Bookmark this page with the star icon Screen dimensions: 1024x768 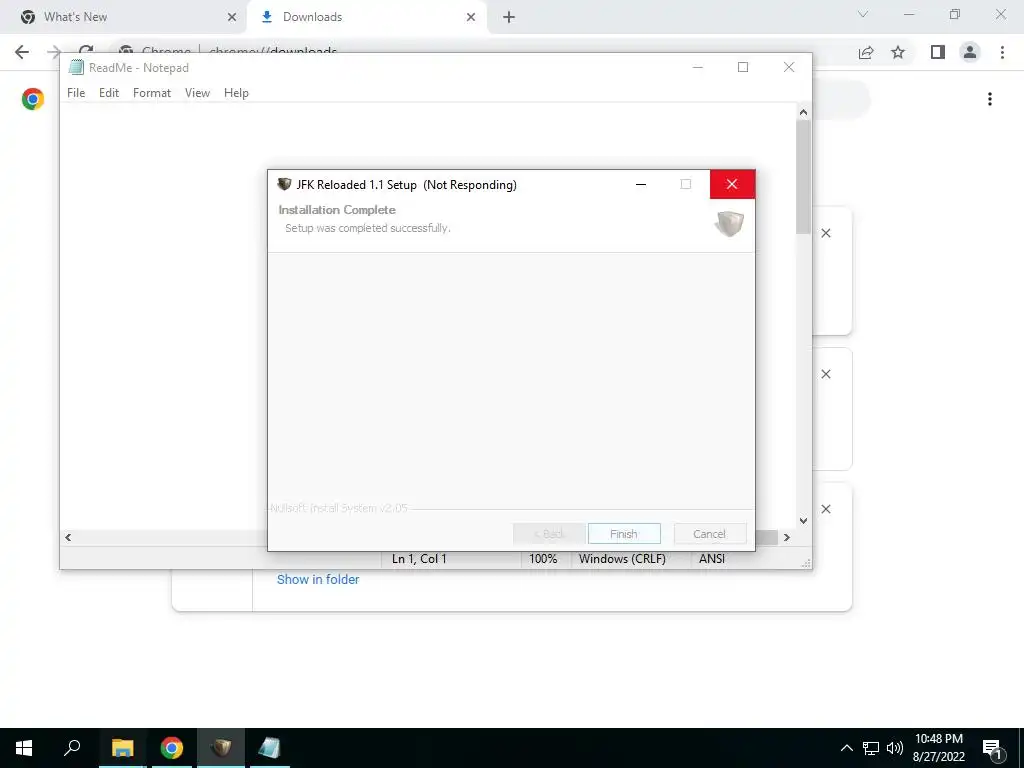[x=898, y=52]
